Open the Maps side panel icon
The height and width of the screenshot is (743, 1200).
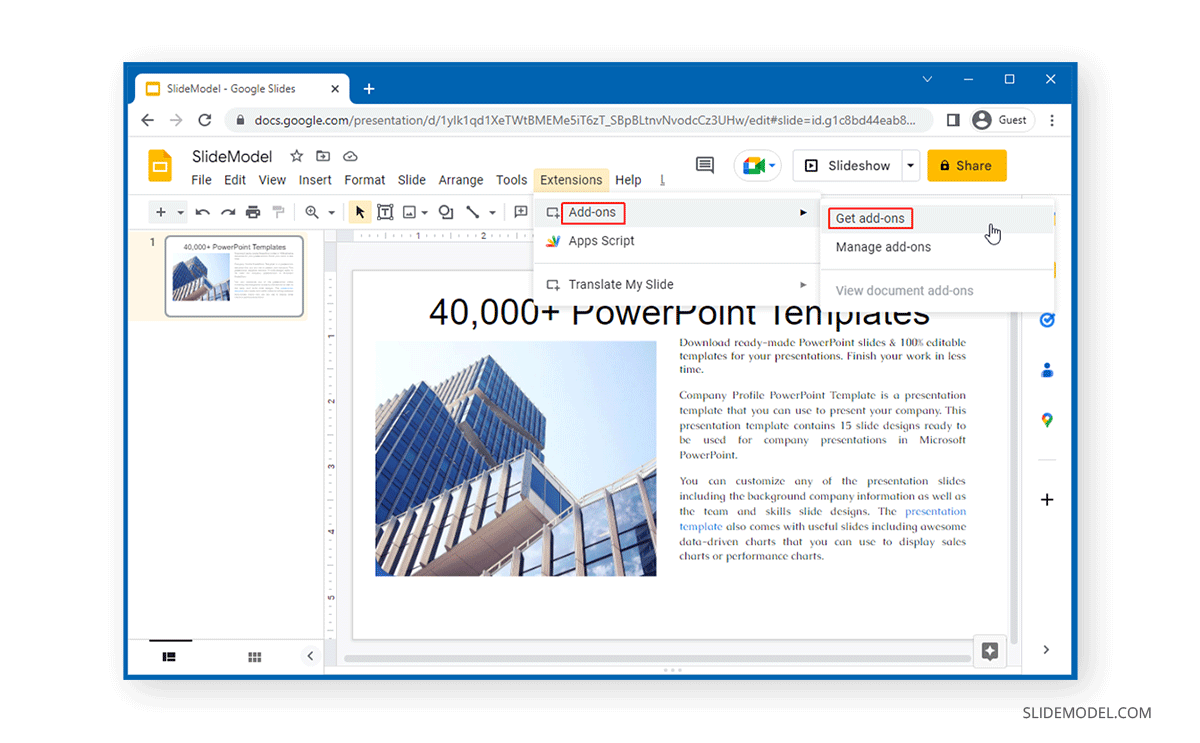1047,420
